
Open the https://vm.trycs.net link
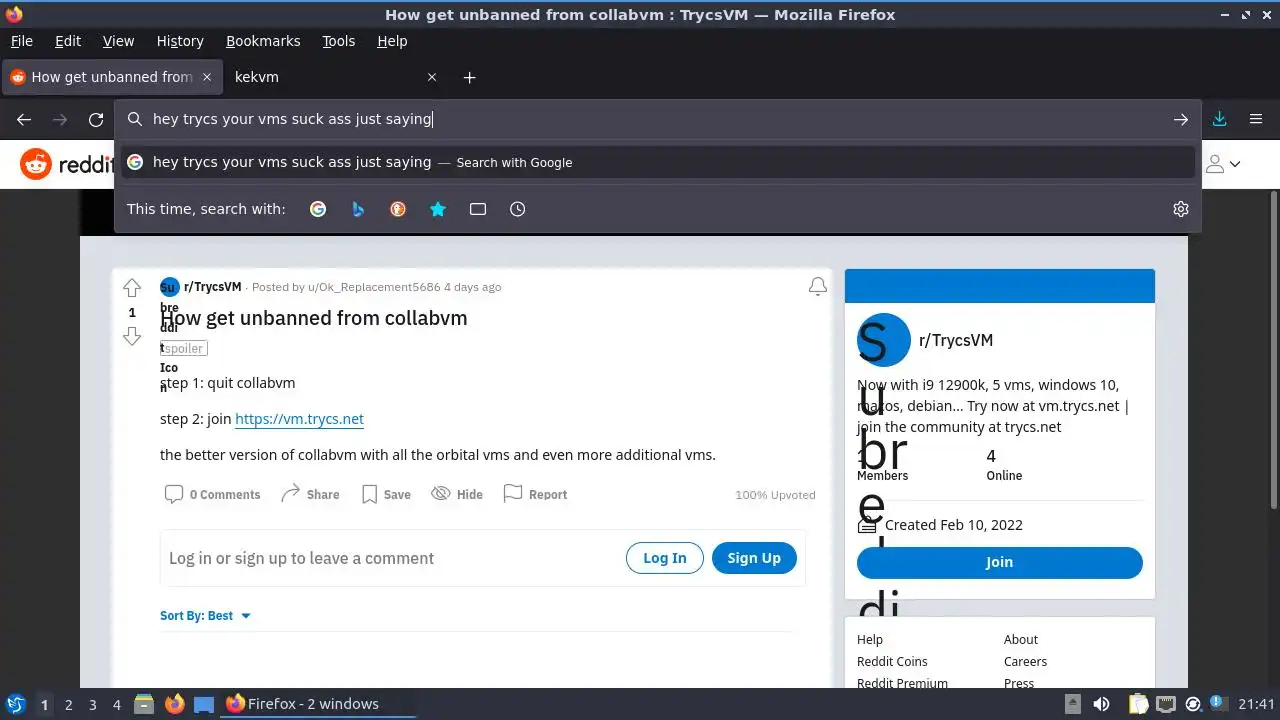point(299,419)
